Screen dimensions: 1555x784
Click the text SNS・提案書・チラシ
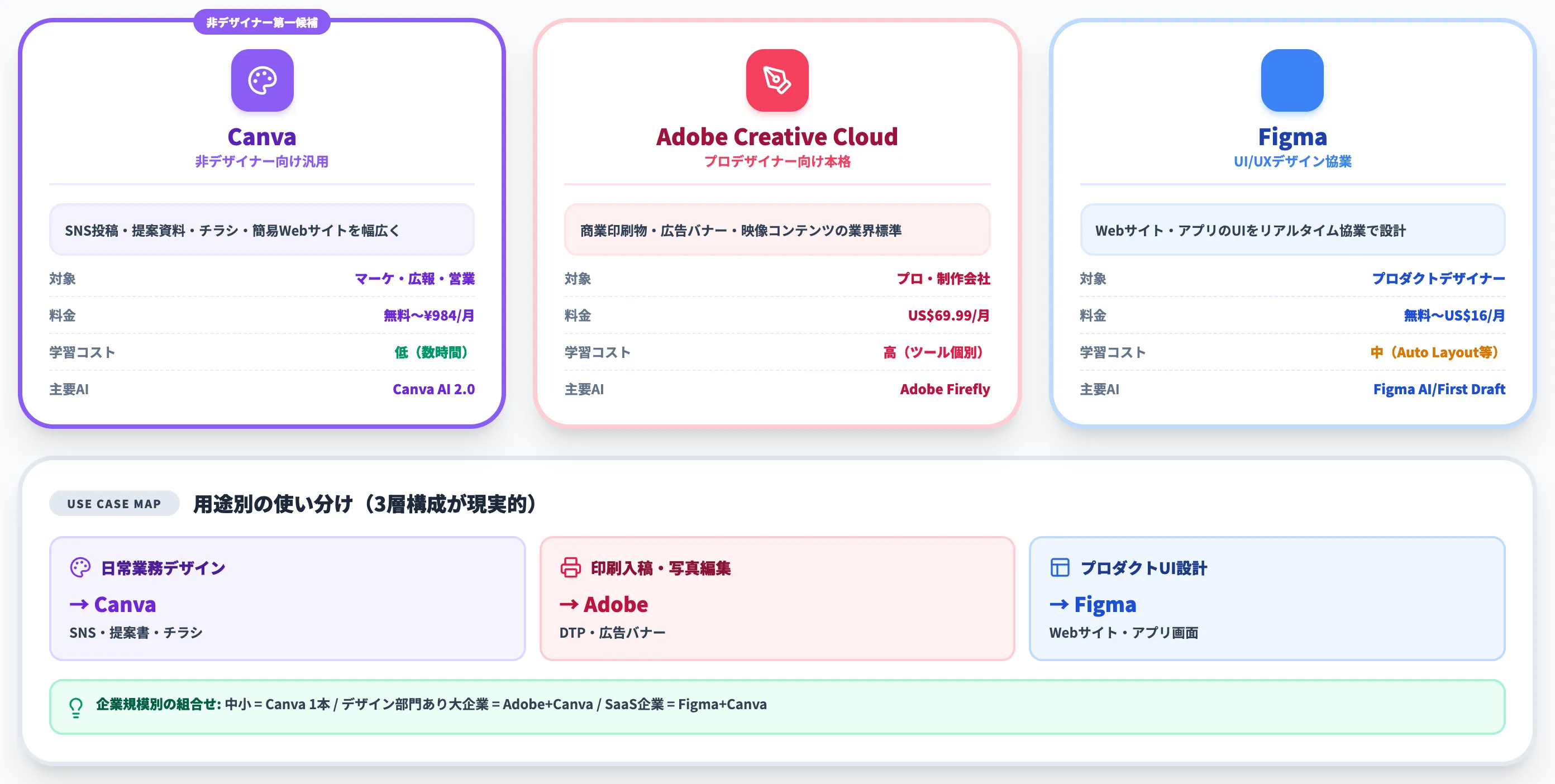(x=136, y=632)
